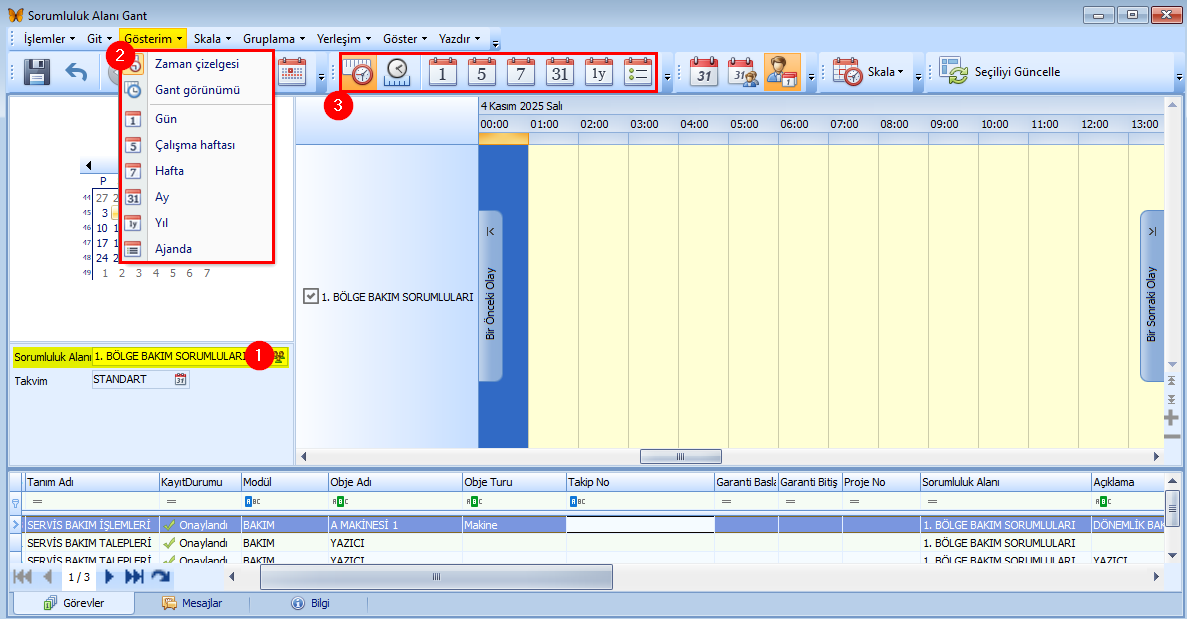
Task: Click the Day view calendar icon
Action: pyautogui.click(x=443, y=73)
